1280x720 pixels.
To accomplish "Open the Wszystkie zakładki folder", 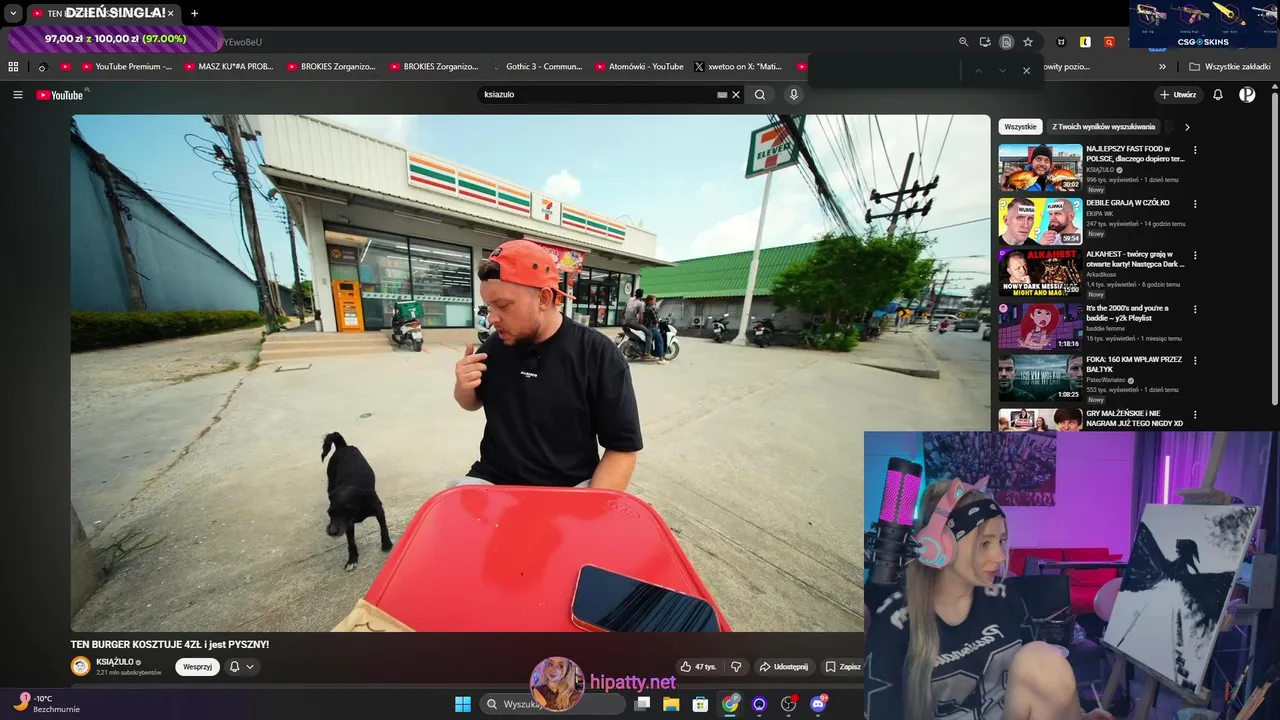I will tap(1229, 67).
